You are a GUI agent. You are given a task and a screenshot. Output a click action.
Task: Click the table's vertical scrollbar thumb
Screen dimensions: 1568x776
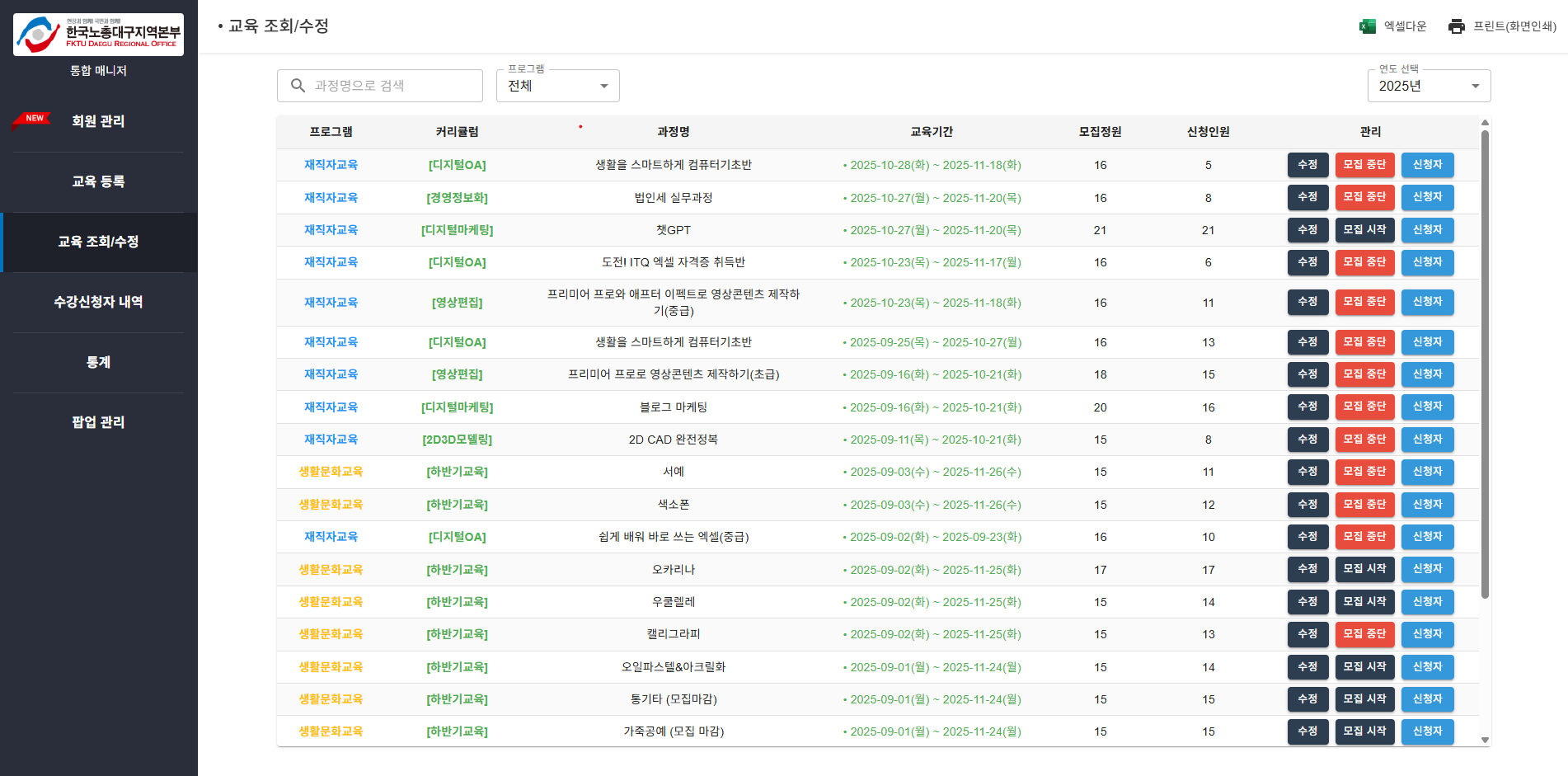pyautogui.click(x=1485, y=363)
